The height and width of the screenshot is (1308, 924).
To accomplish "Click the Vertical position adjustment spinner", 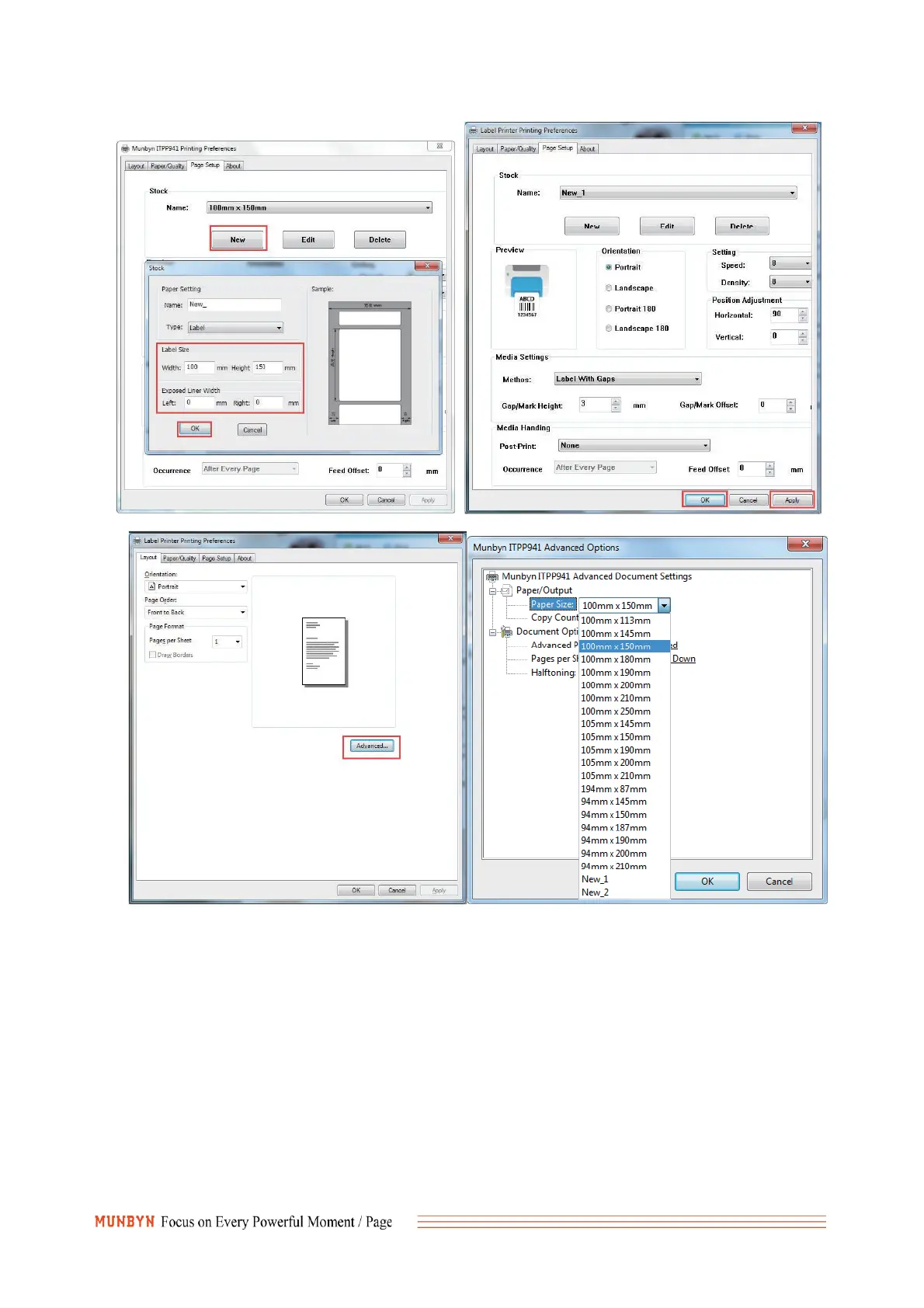I will point(789,336).
